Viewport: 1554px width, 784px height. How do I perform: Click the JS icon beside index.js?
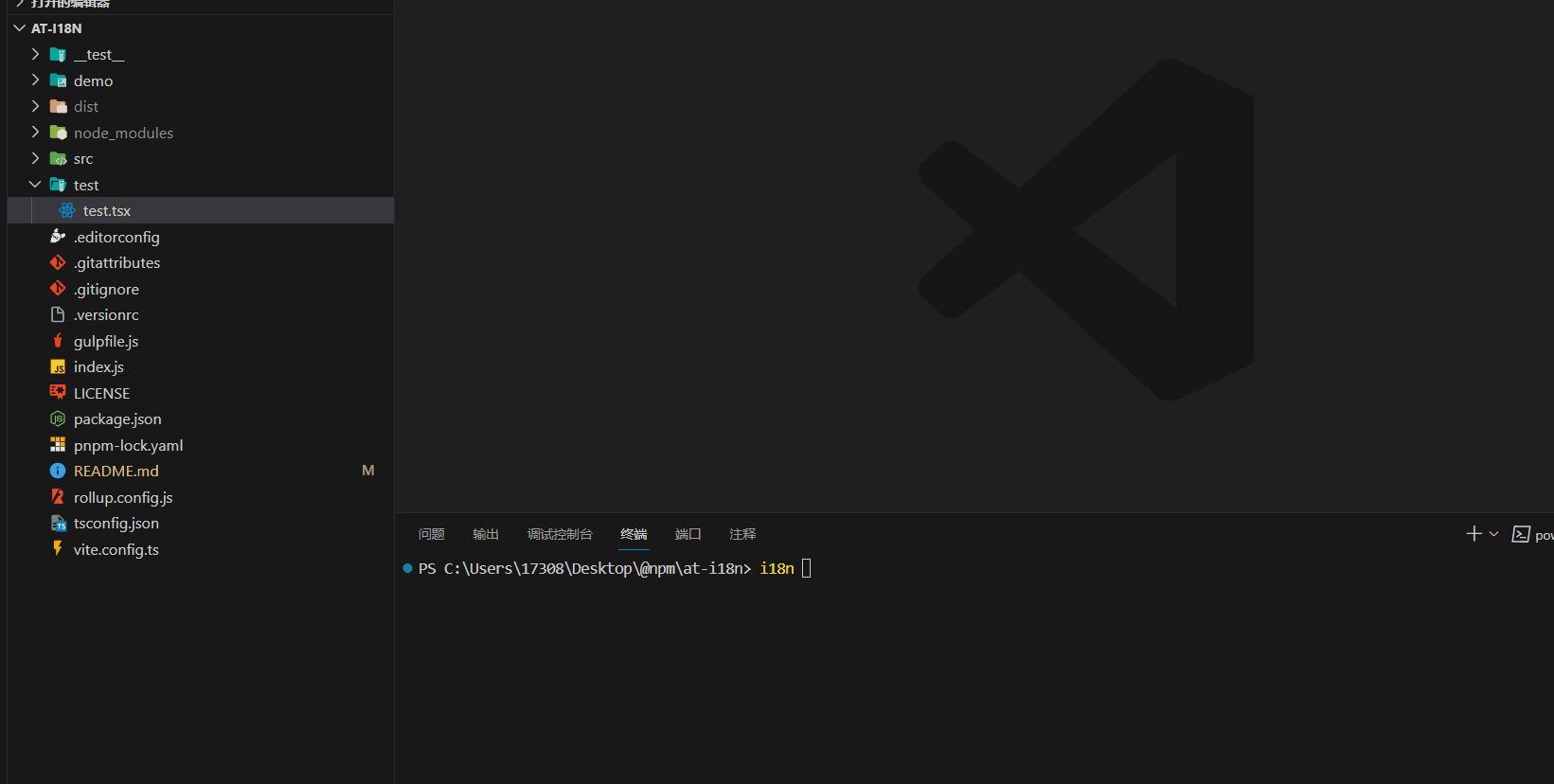pyautogui.click(x=58, y=366)
